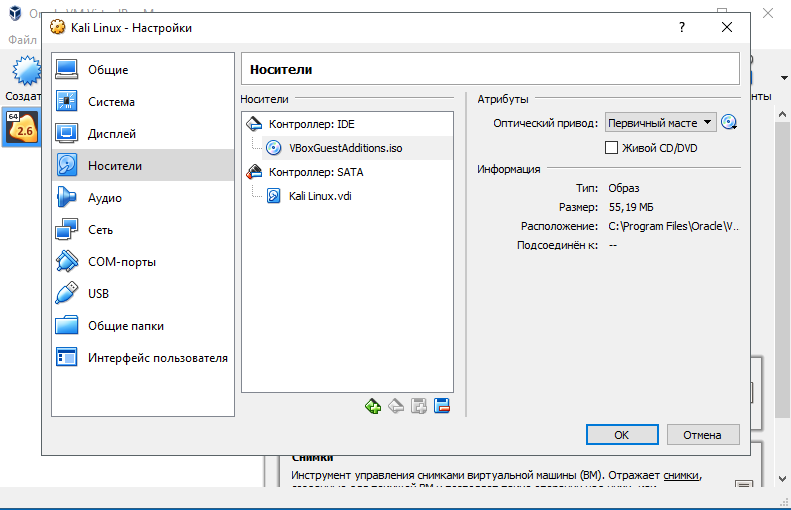Click the VBoxGuestAdditions.iso disc icon

pyautogui.click(x=273, y=148)
